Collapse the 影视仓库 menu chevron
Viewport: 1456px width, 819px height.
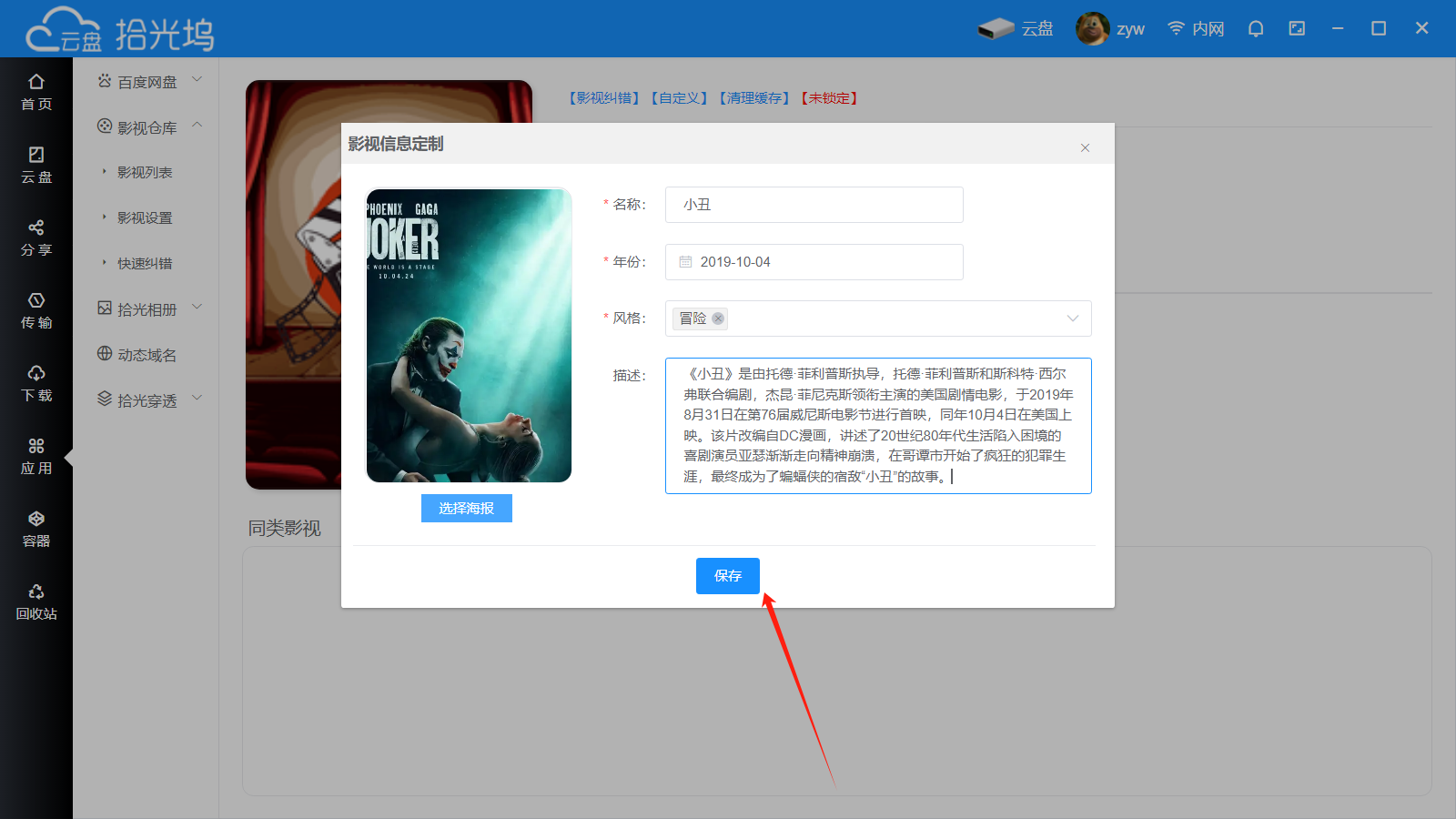(x=197, y=126)
